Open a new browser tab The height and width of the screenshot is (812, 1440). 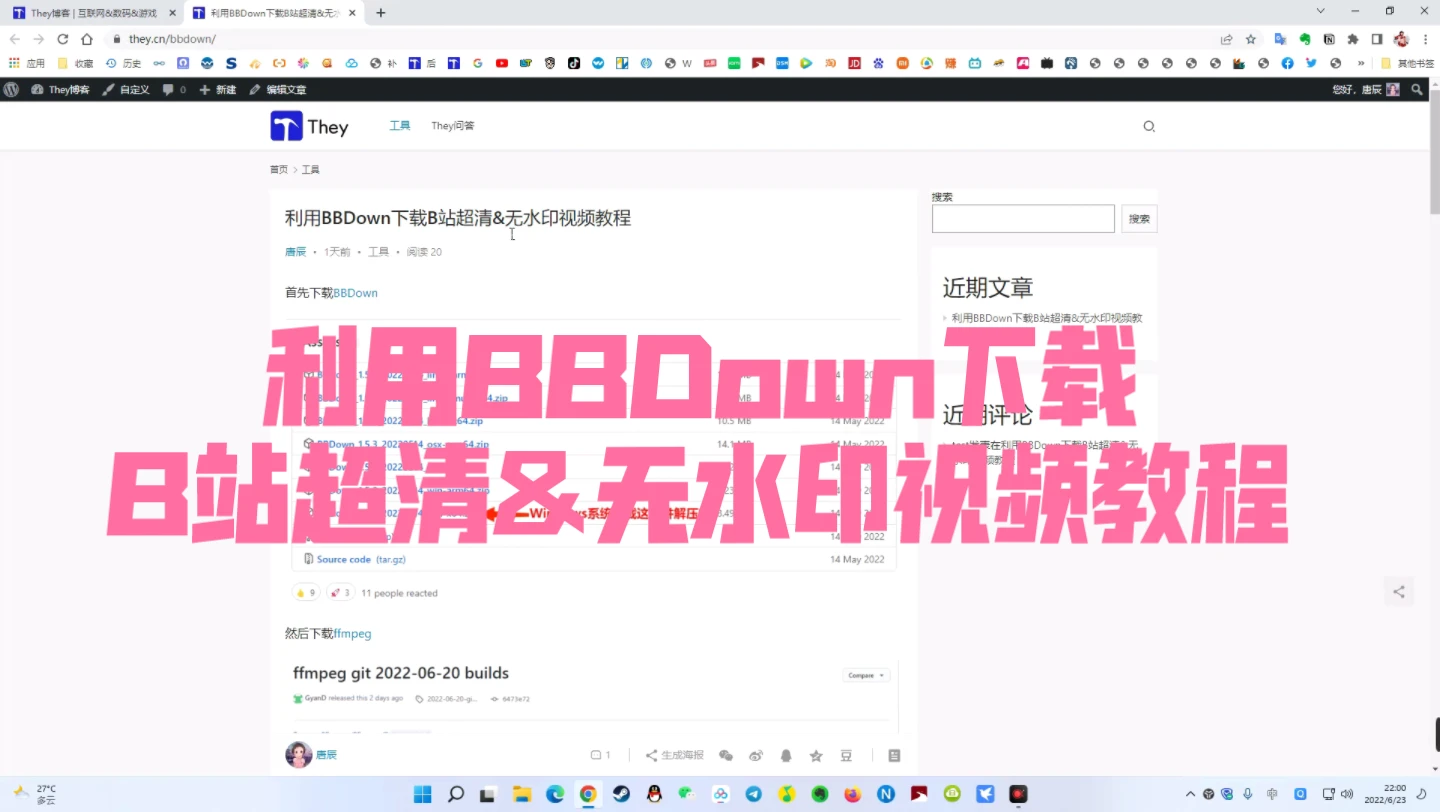(x=381, y=13)
